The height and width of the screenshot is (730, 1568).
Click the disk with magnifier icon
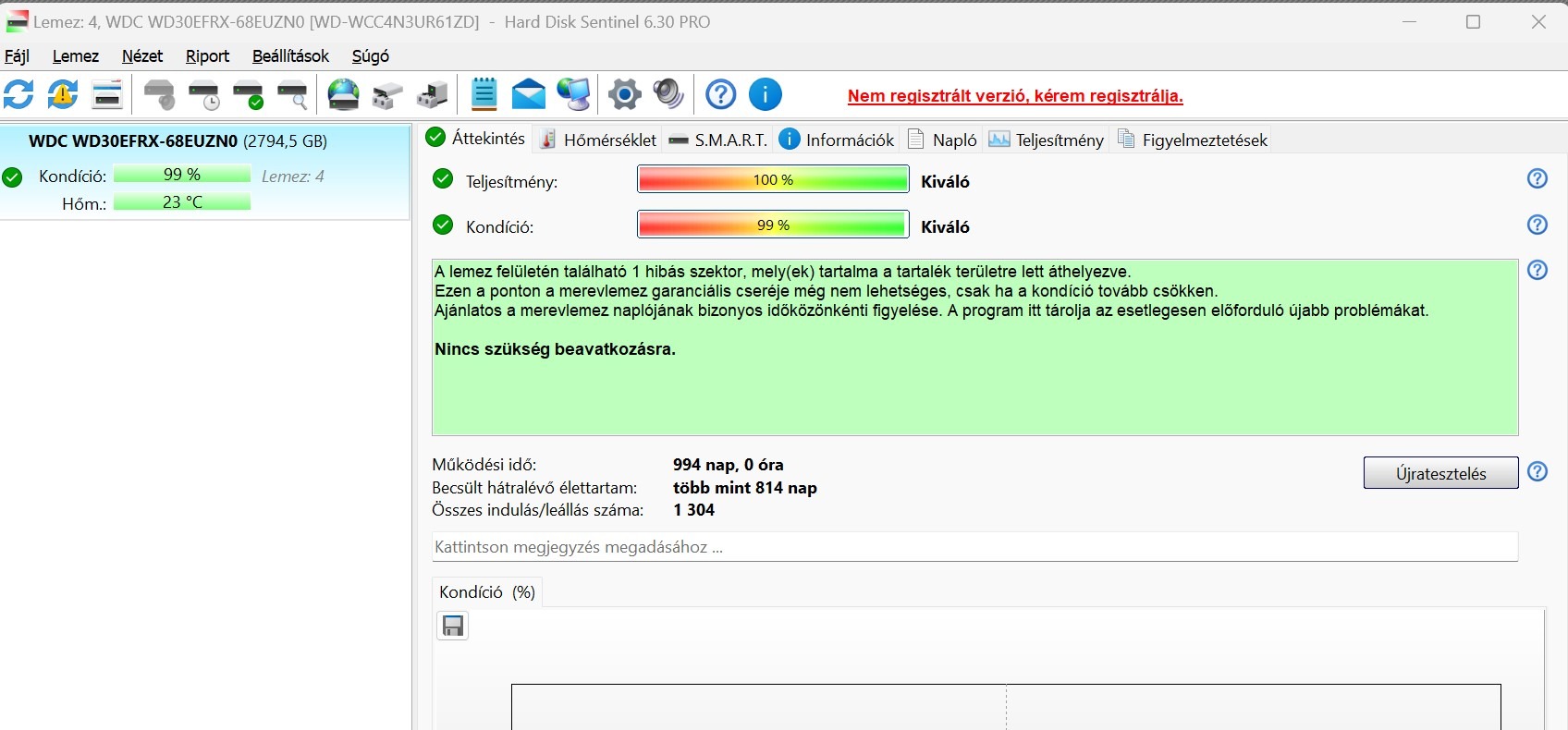pyautogui.click(x=293, y=94)
